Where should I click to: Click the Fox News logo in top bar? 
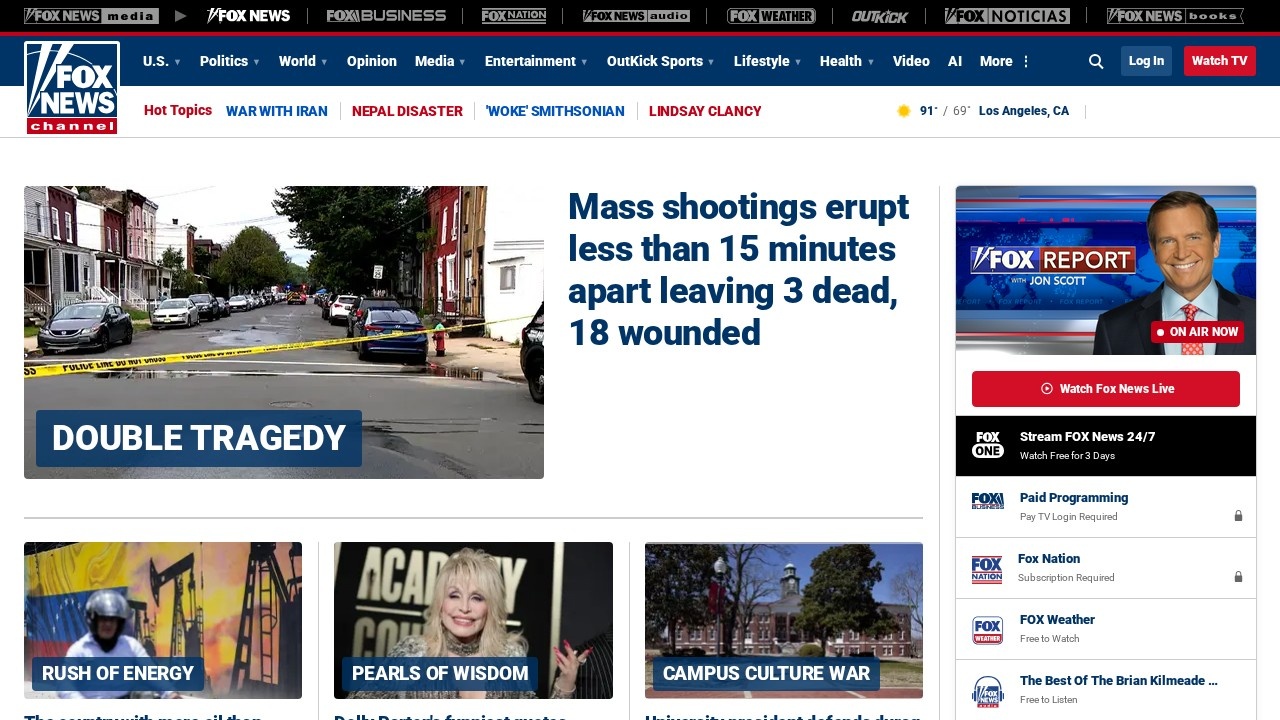(248, 16)
